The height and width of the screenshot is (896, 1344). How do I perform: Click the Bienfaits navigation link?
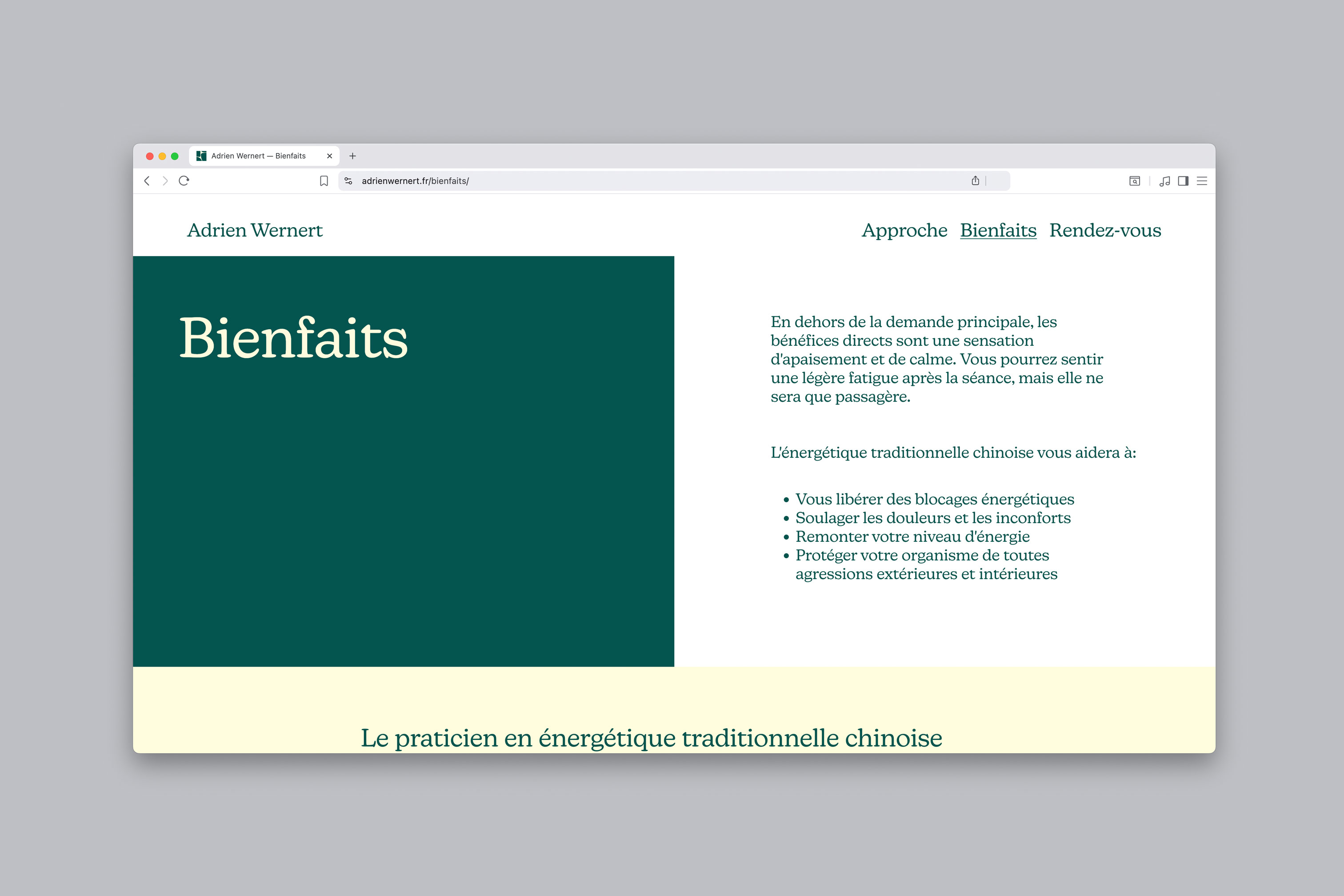[998, 230]
